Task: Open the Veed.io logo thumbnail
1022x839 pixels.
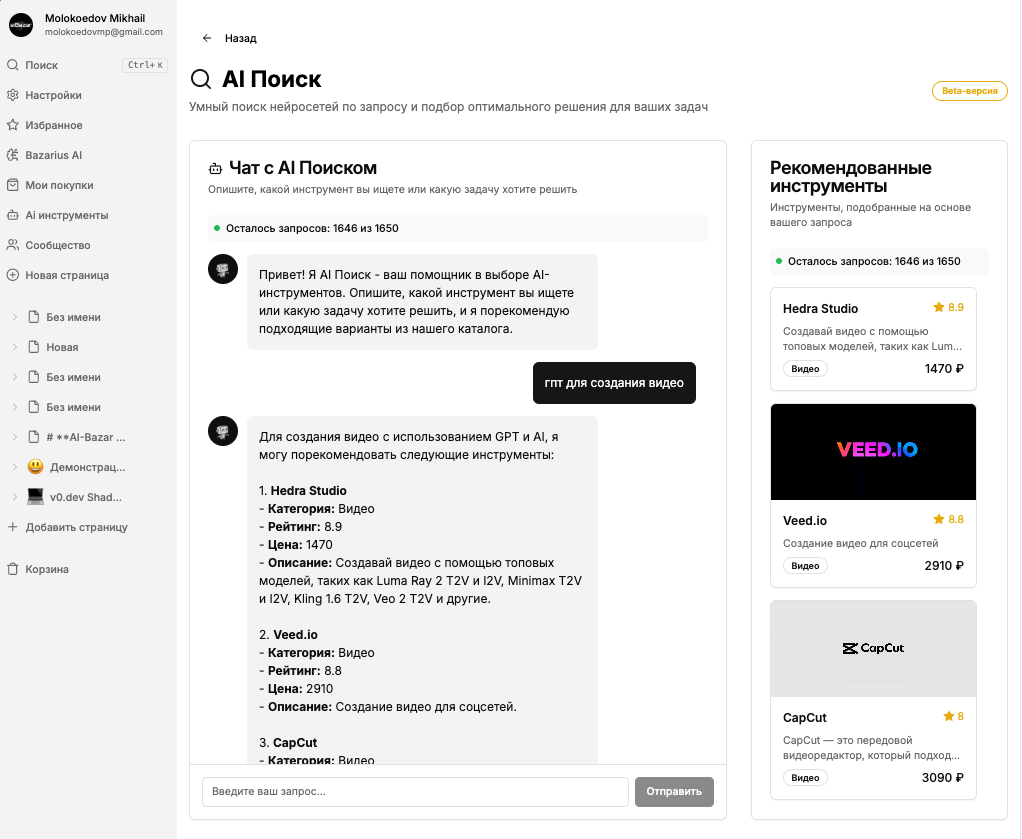Action: 873,451
